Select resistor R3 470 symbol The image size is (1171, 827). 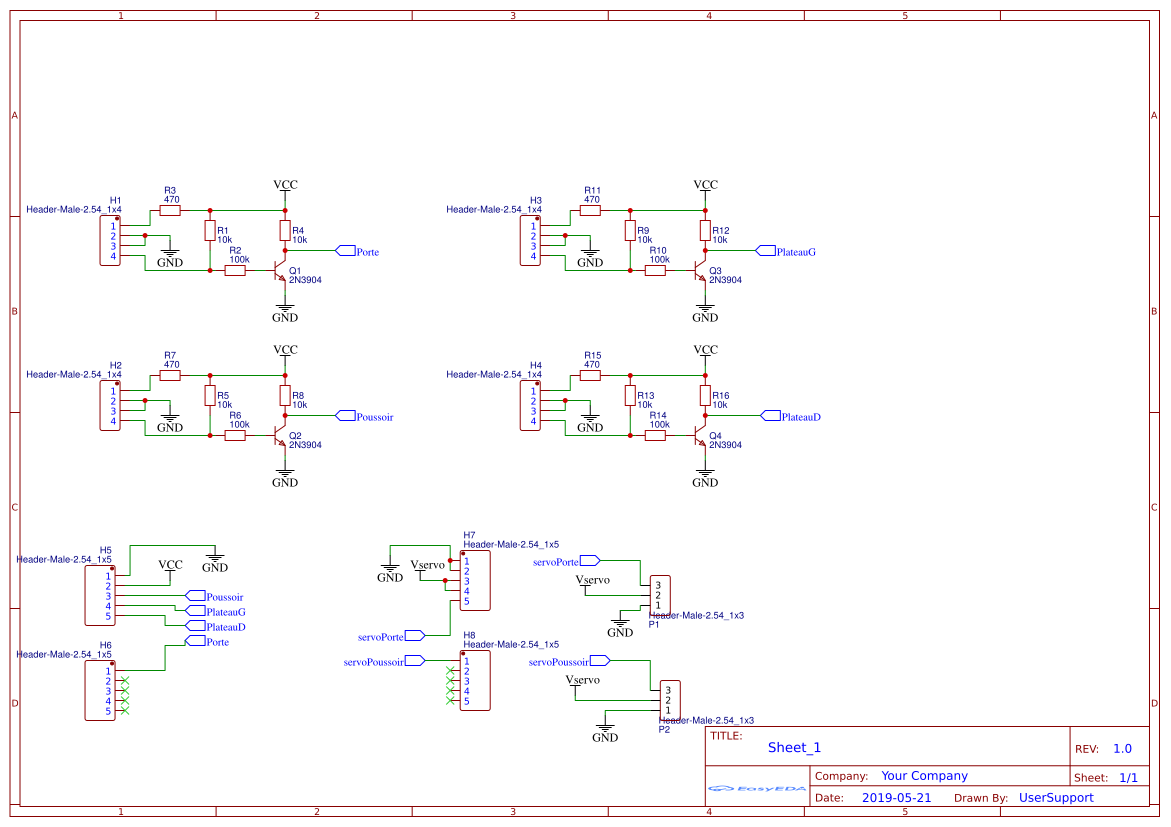point(170,211)
